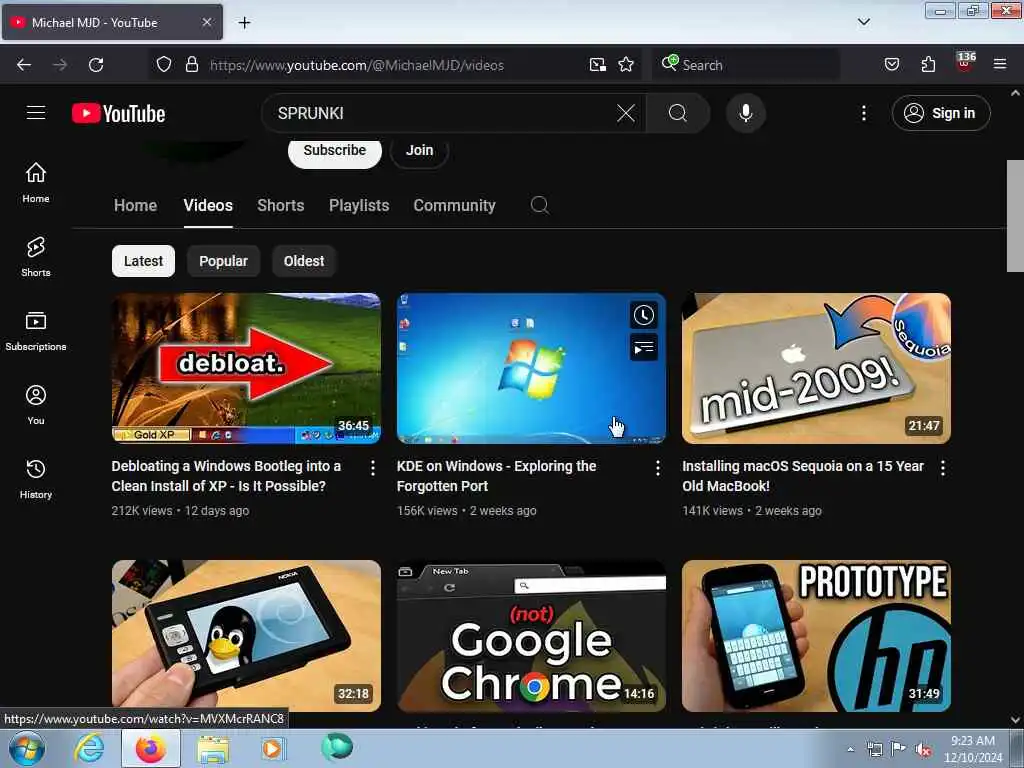Open Windows Media Player taskbar icon
The width and height of the screenshot is (1024, 768).
[272, 748]
